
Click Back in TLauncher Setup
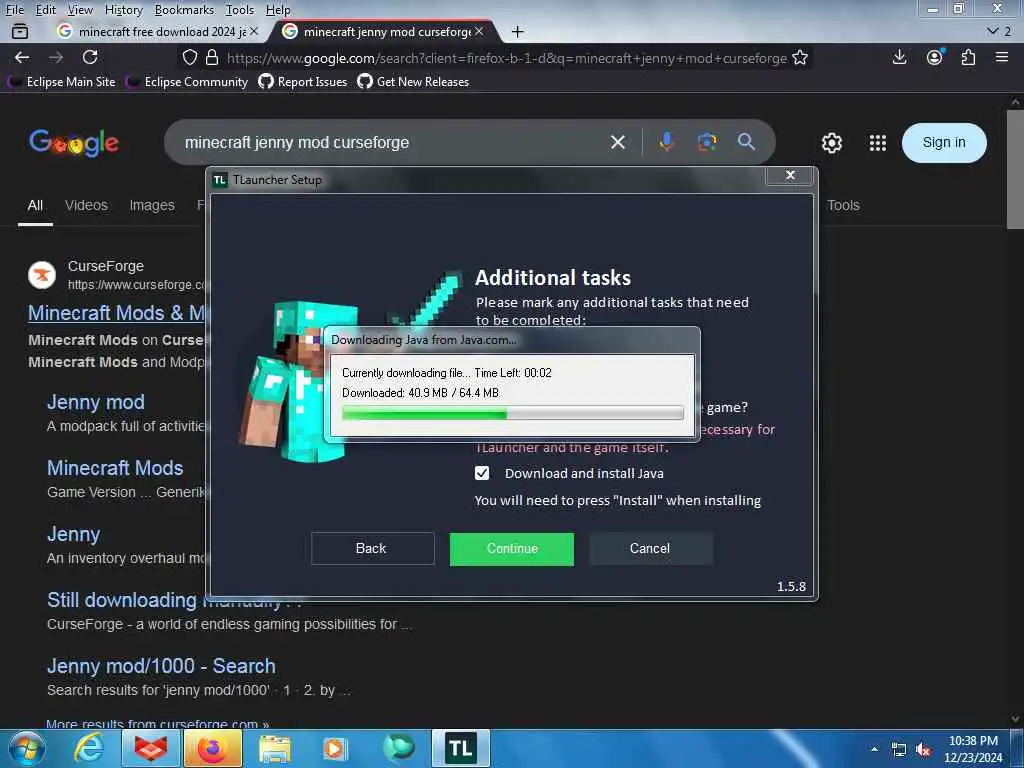point(372,549)
